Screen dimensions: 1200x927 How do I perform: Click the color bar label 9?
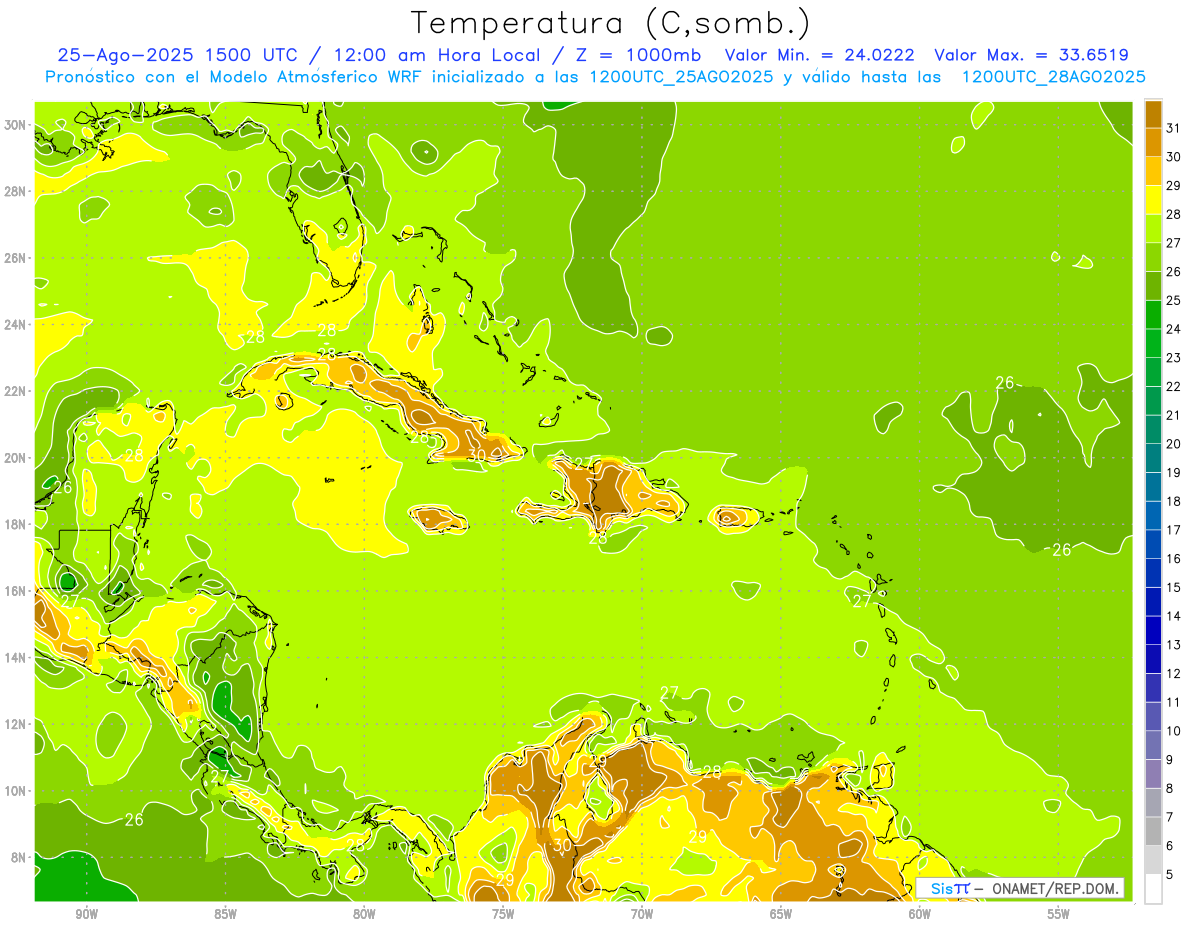pos(1169,760)
